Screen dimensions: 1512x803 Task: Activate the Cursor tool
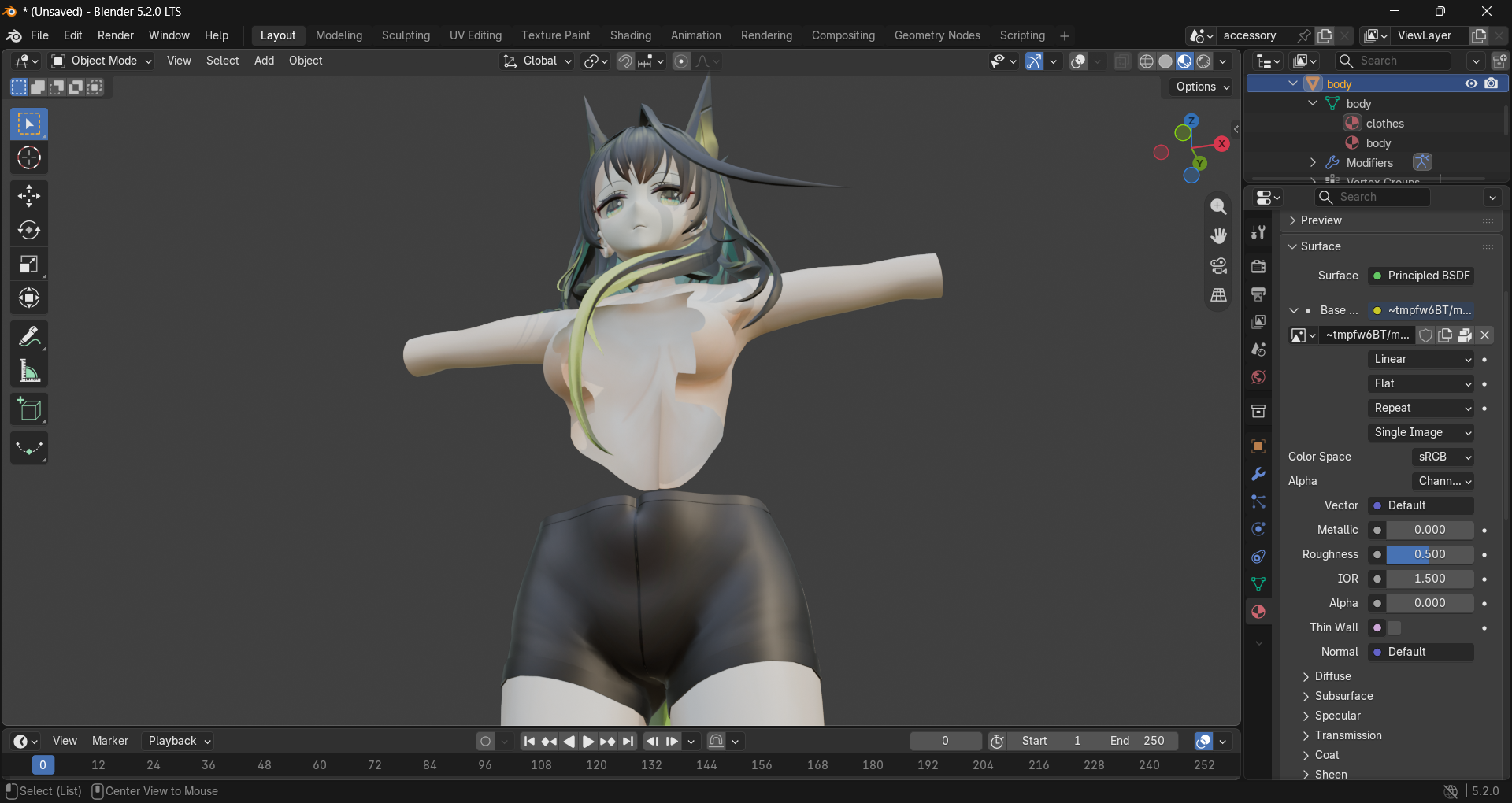click(29, 158)
